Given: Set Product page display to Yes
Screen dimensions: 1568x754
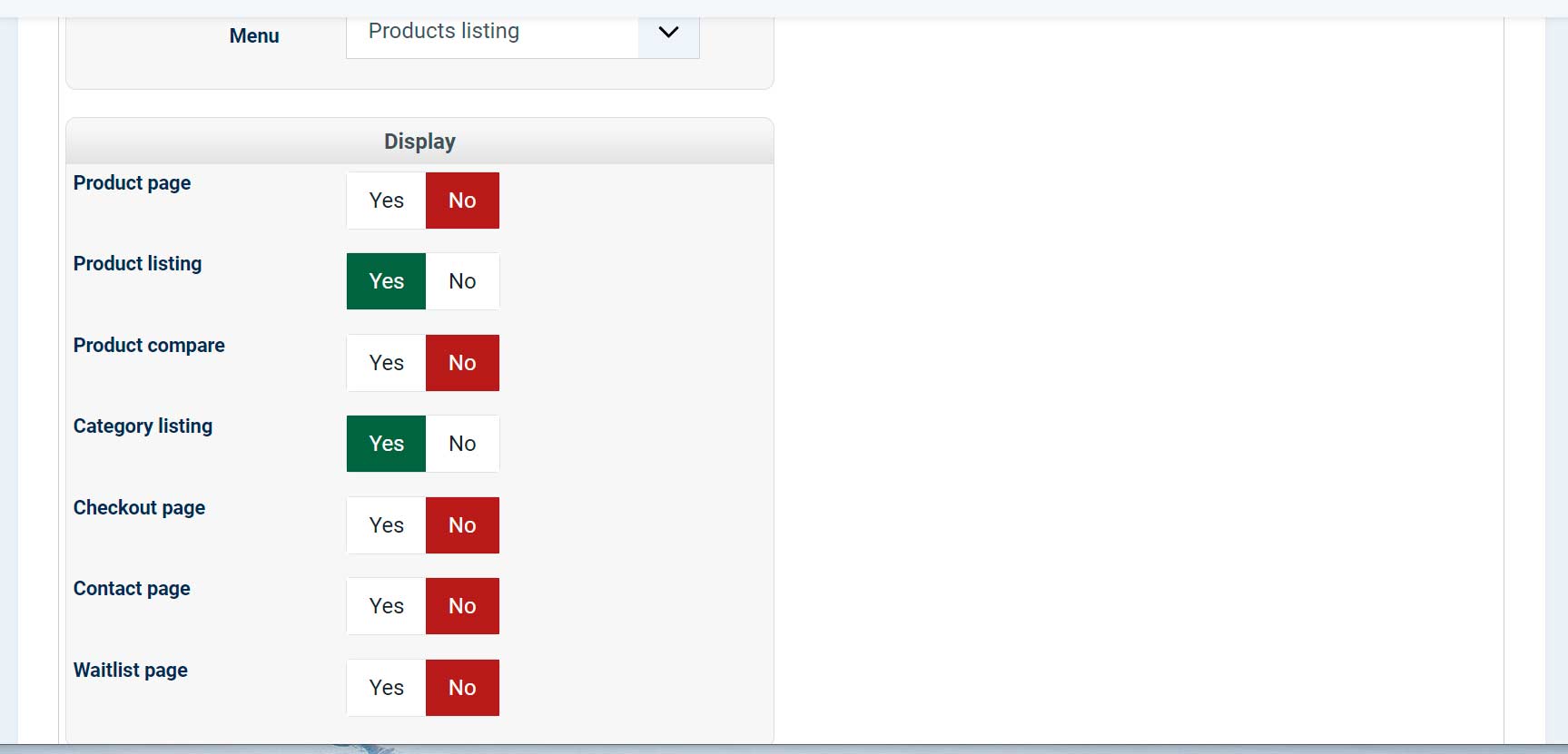Looking at the screenshot, I should (x=386, y=201).
